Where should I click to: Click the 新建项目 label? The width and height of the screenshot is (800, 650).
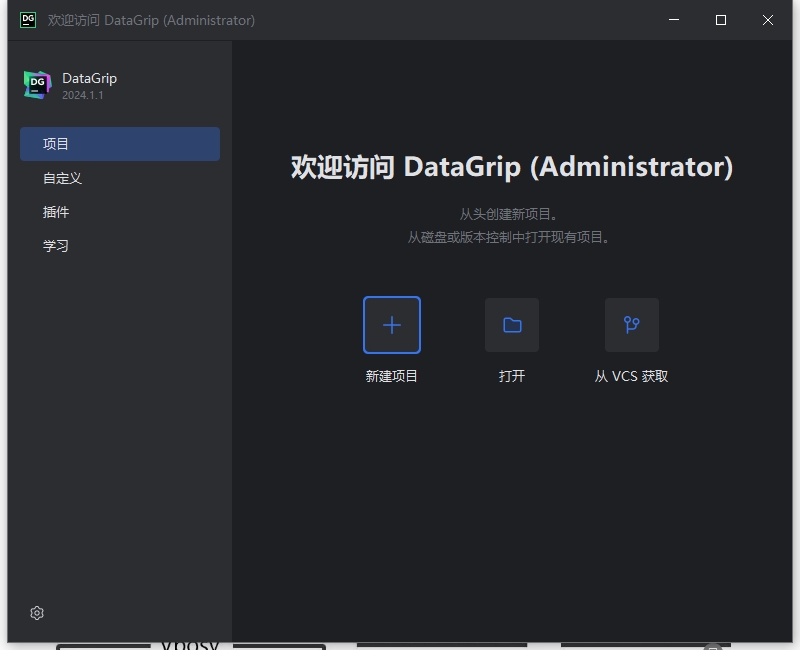click(x=391, y=376)
